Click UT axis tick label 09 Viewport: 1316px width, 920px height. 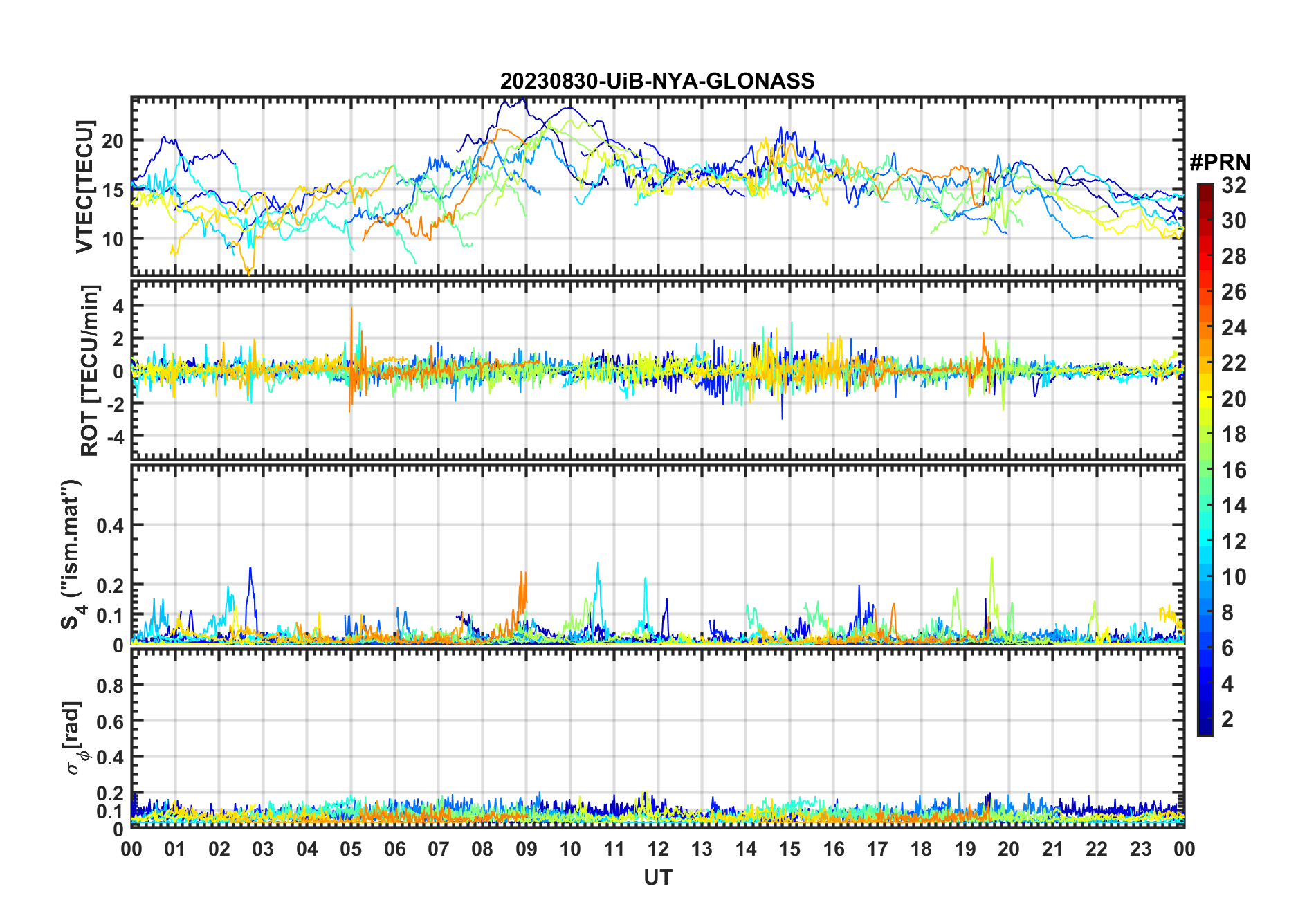pos(527,849)
